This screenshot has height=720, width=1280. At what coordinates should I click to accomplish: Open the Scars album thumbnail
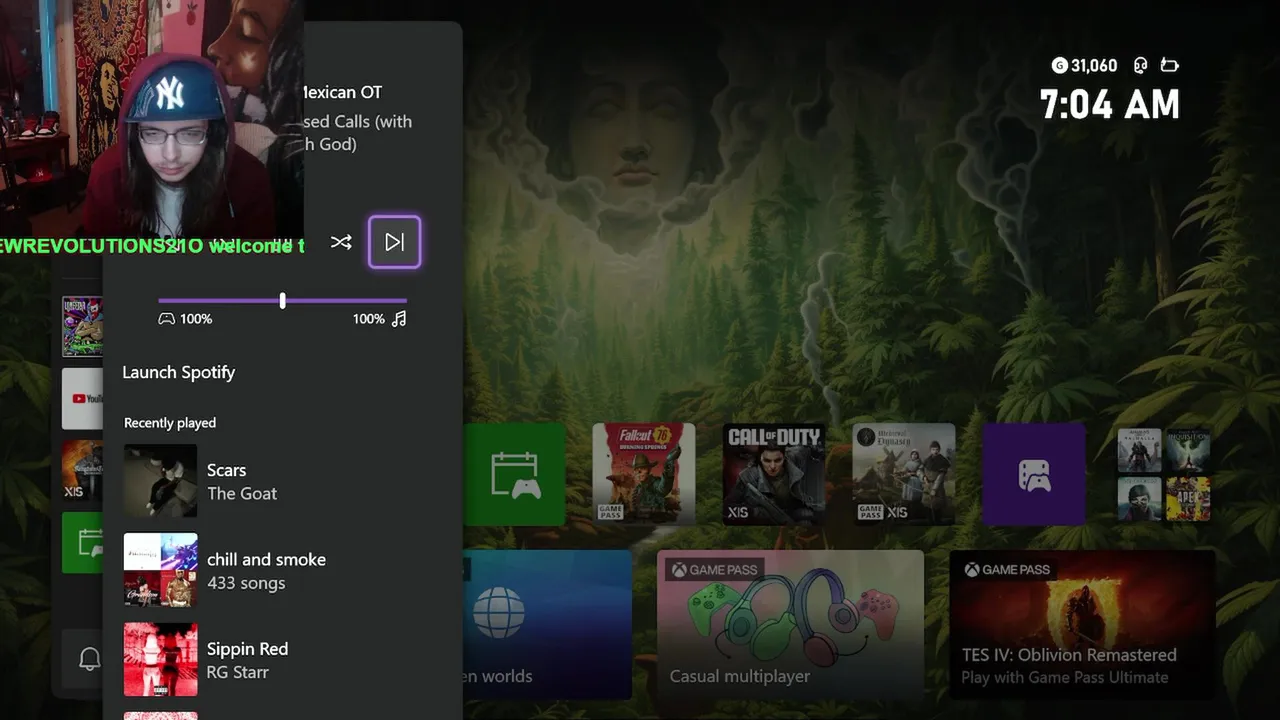point(160,481)
